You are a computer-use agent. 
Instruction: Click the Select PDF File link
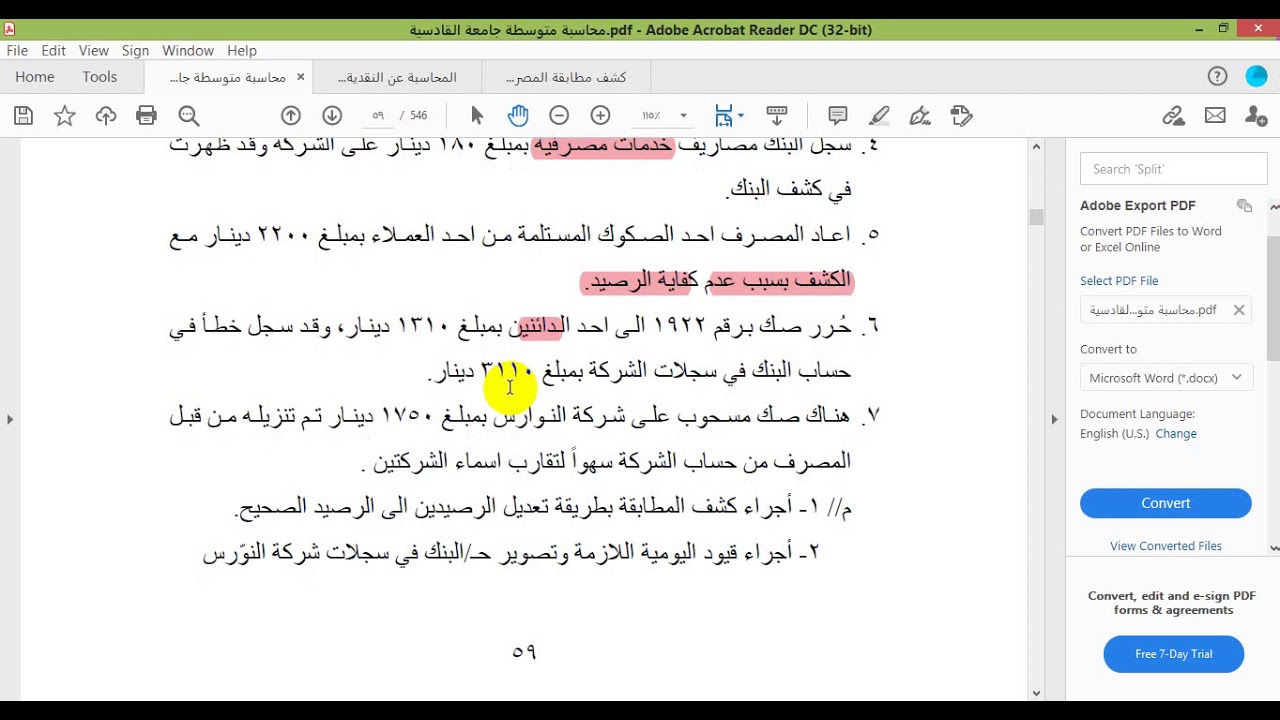point(1119,281)
